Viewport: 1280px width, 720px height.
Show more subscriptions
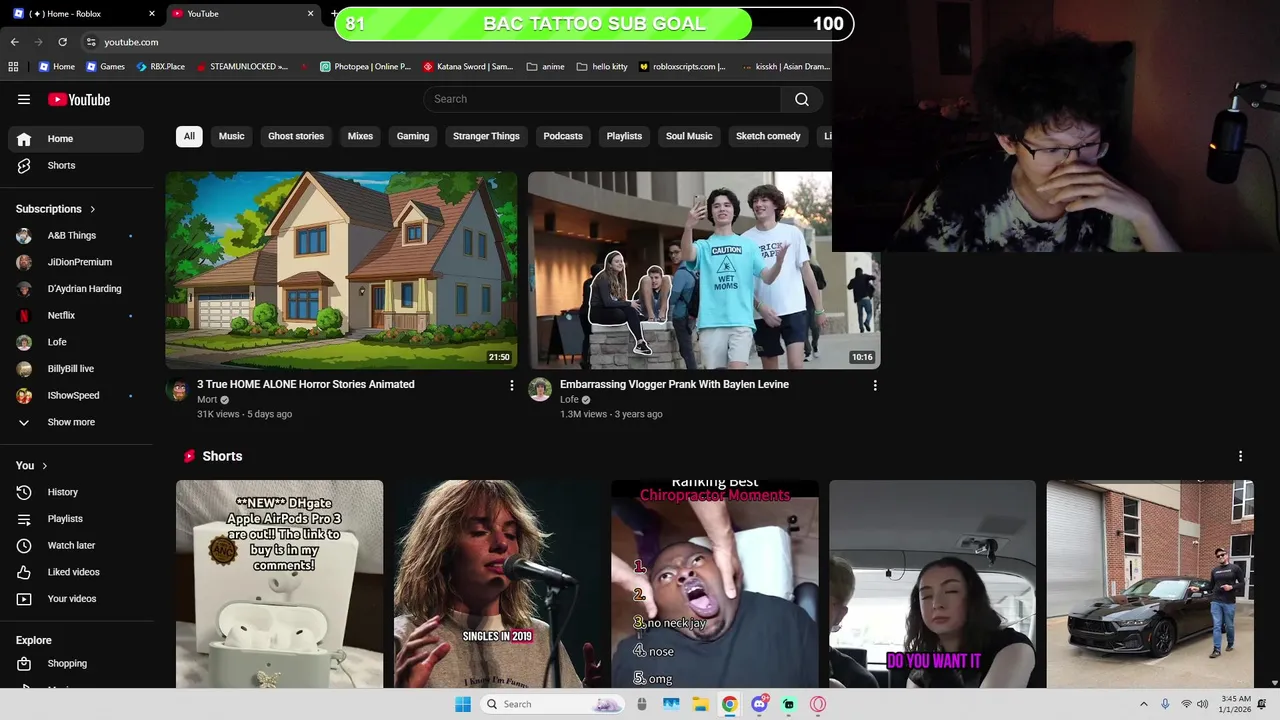point(76,422)
